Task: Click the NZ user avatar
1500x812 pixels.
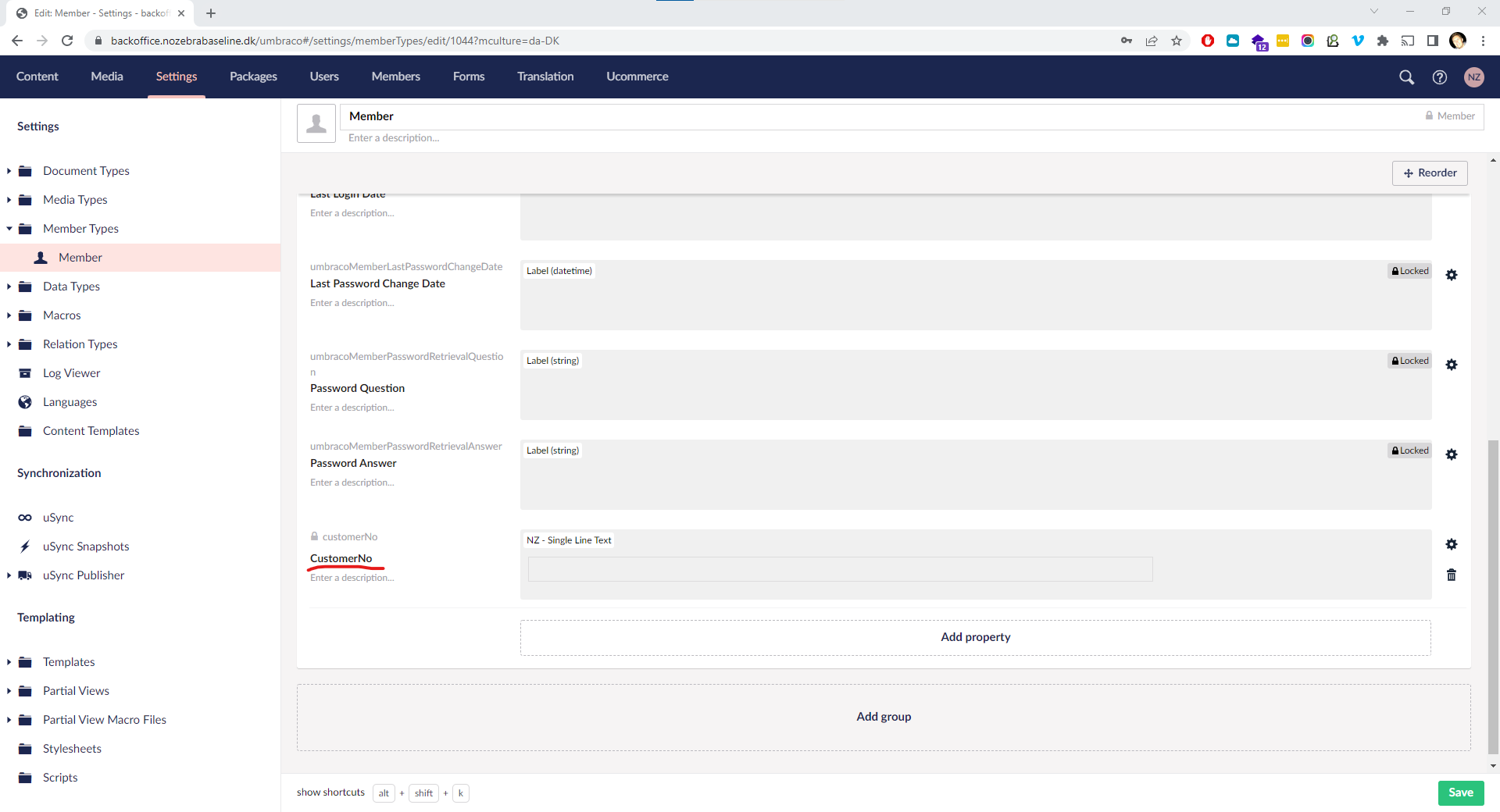Action: [1473, 77]
